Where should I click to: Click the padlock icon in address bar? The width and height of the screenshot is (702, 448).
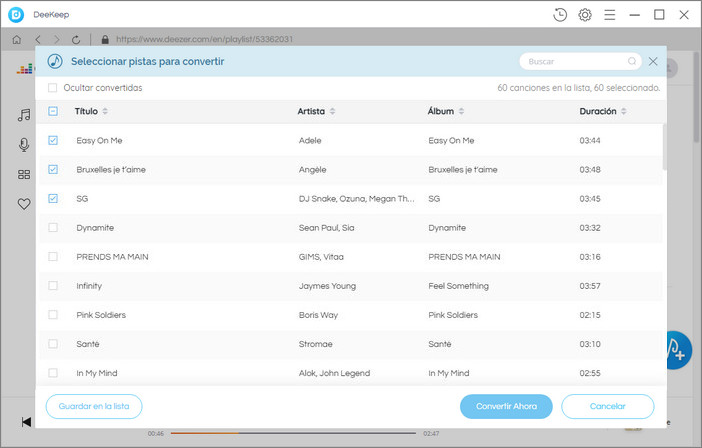click(x=105, y=39)
